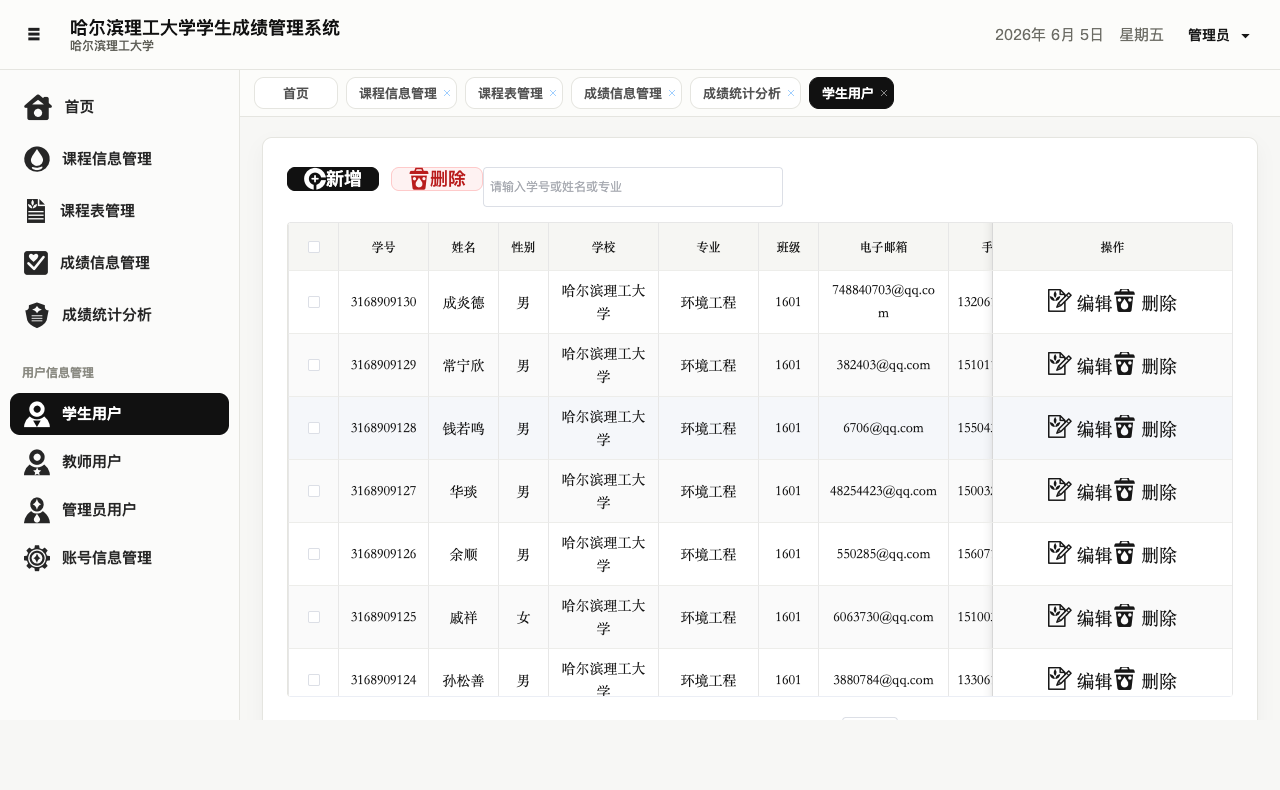
Task: Click the 账号信息管理 gear icon
Action: (37, 558)
